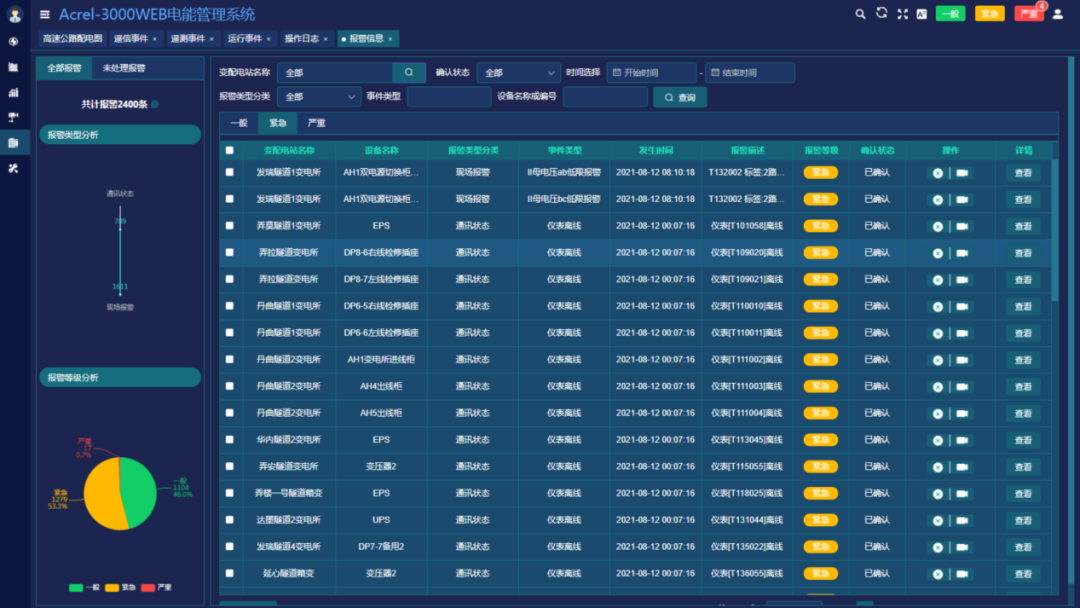Click the 设备名称或编号 input field
The width and height of the screenshot is (1080, 608).
tap(604, 96)
